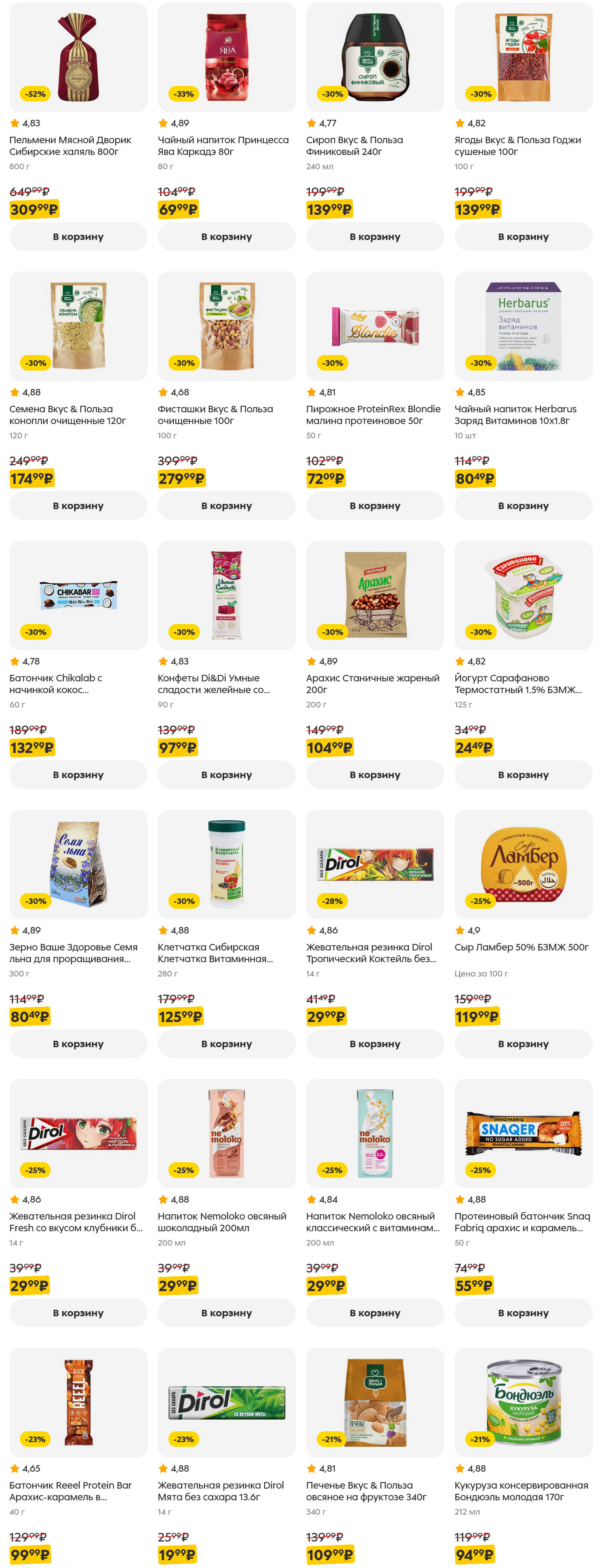Click the -33% discount badge

coord(184,94)
